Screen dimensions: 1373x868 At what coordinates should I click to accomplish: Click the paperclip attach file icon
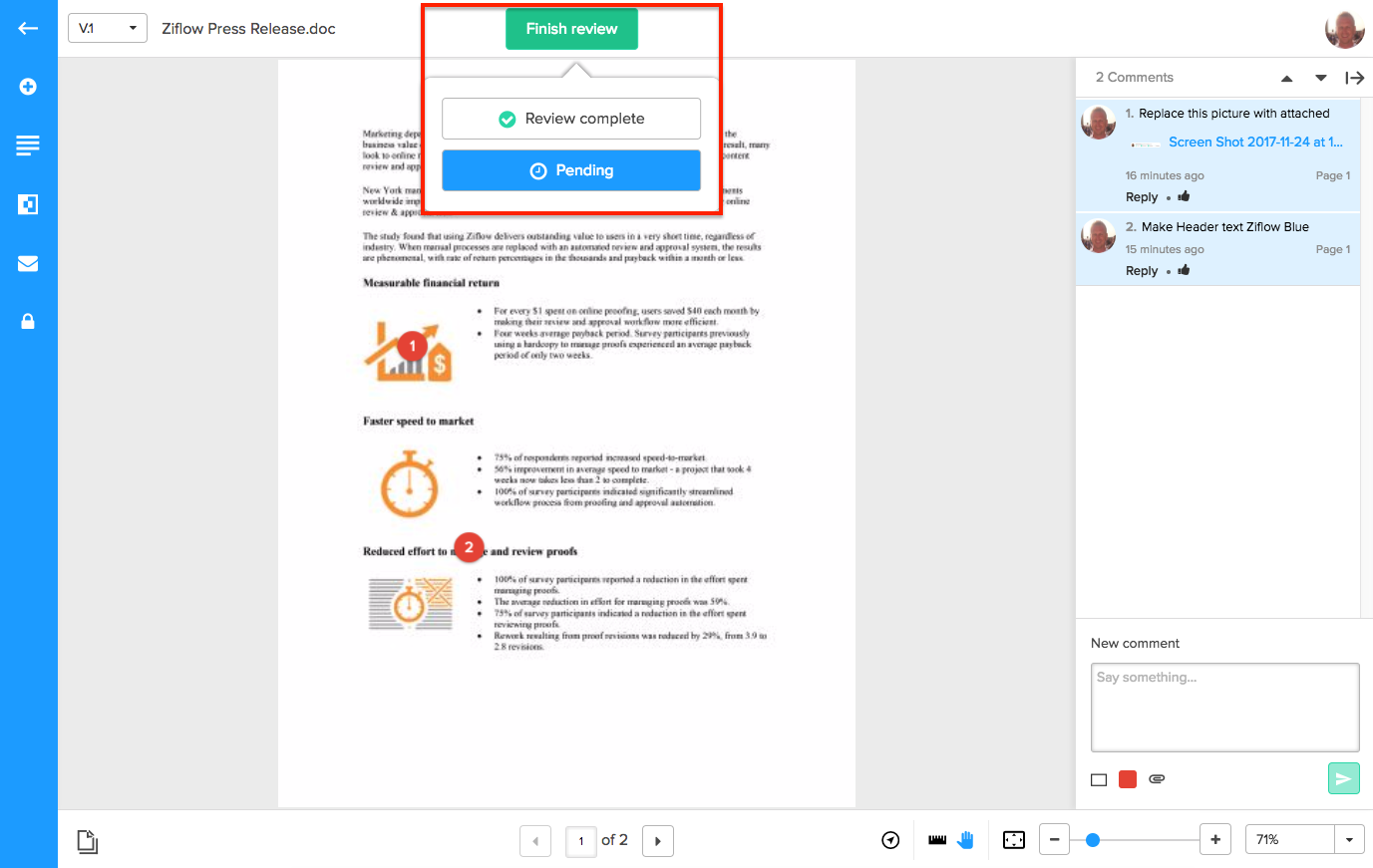click(1157, 779)
